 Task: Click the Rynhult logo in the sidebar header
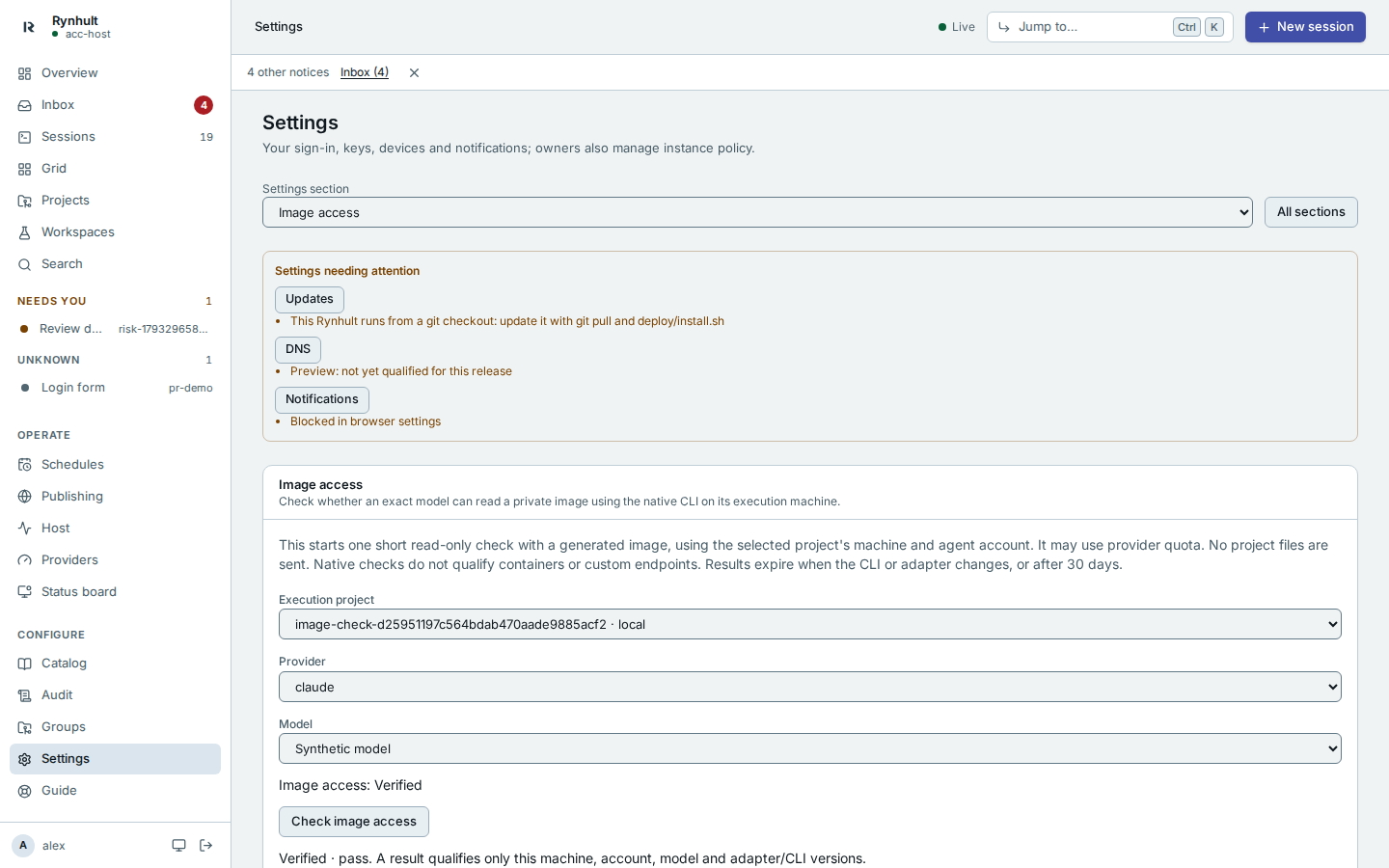[28, 27]
